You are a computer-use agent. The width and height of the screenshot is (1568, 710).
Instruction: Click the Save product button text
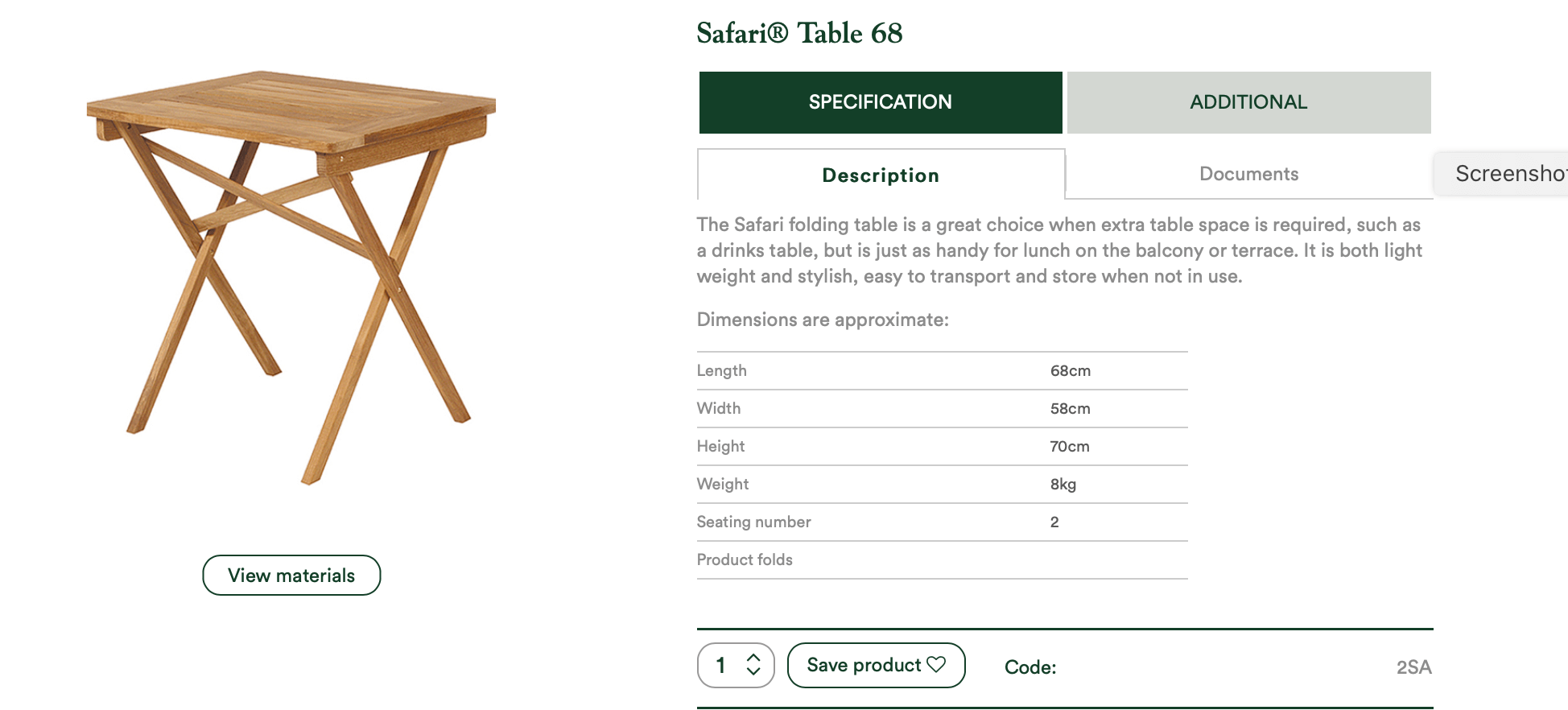tap(864, 665)
